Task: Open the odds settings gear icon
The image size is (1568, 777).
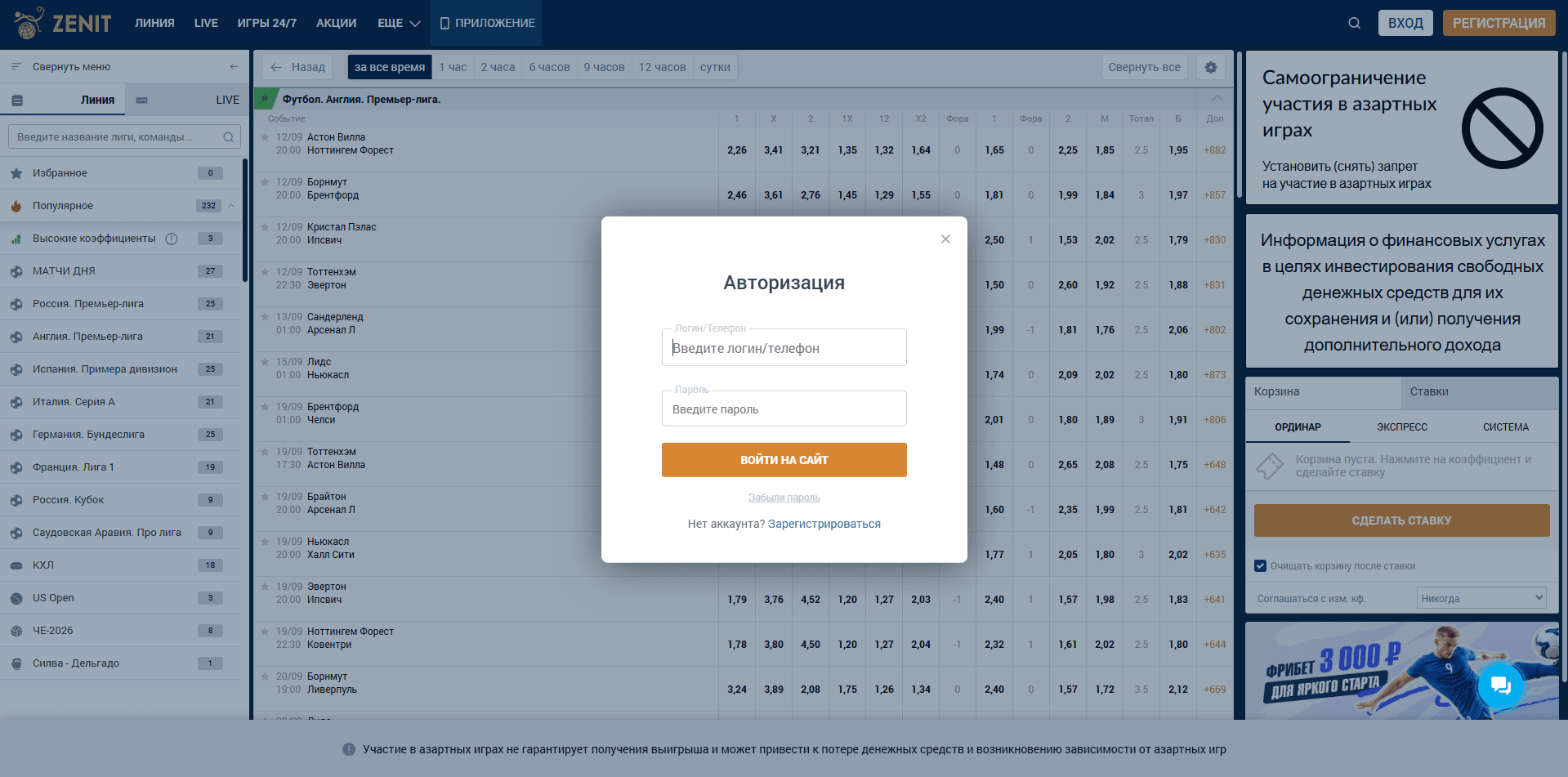Action: [x=1211, y=67]
